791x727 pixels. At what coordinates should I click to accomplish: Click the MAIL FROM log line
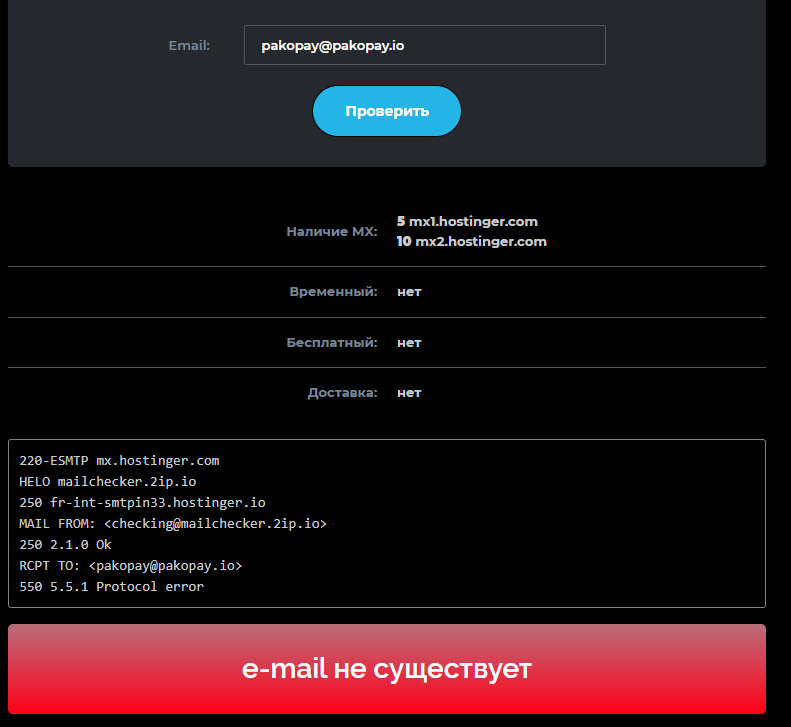[173, 524]
